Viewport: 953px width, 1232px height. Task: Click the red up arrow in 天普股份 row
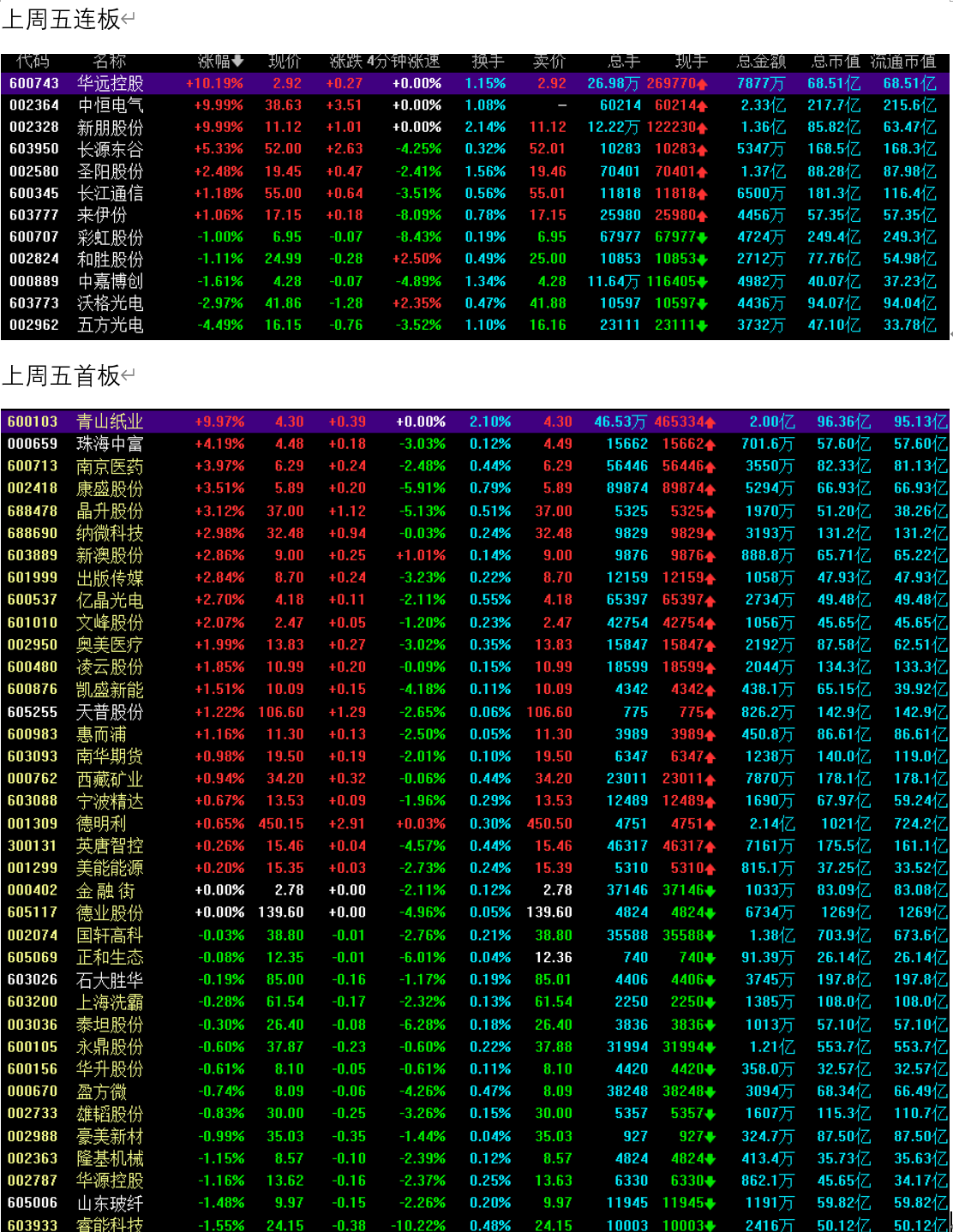710,712
